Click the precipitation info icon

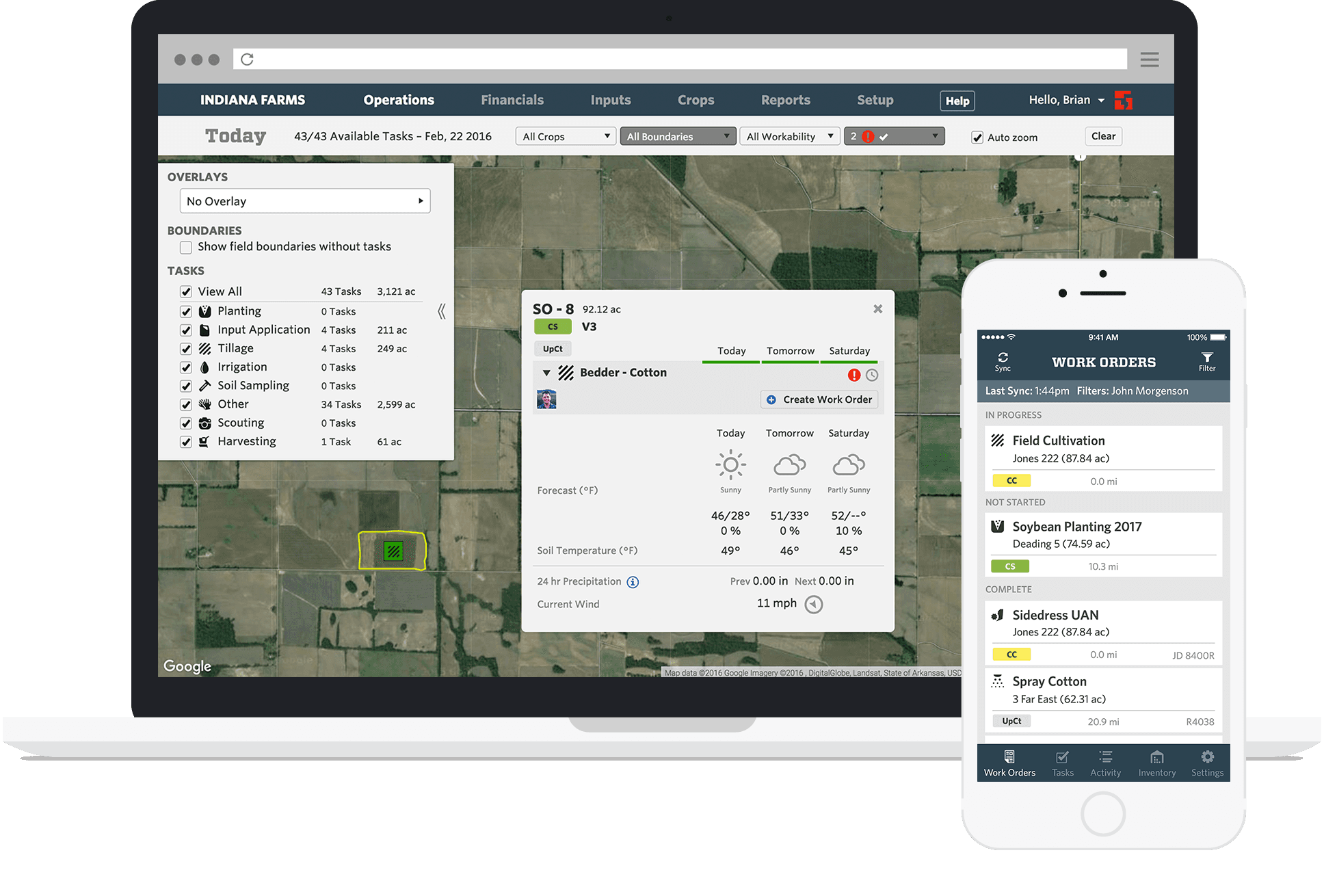click(633, 582)
